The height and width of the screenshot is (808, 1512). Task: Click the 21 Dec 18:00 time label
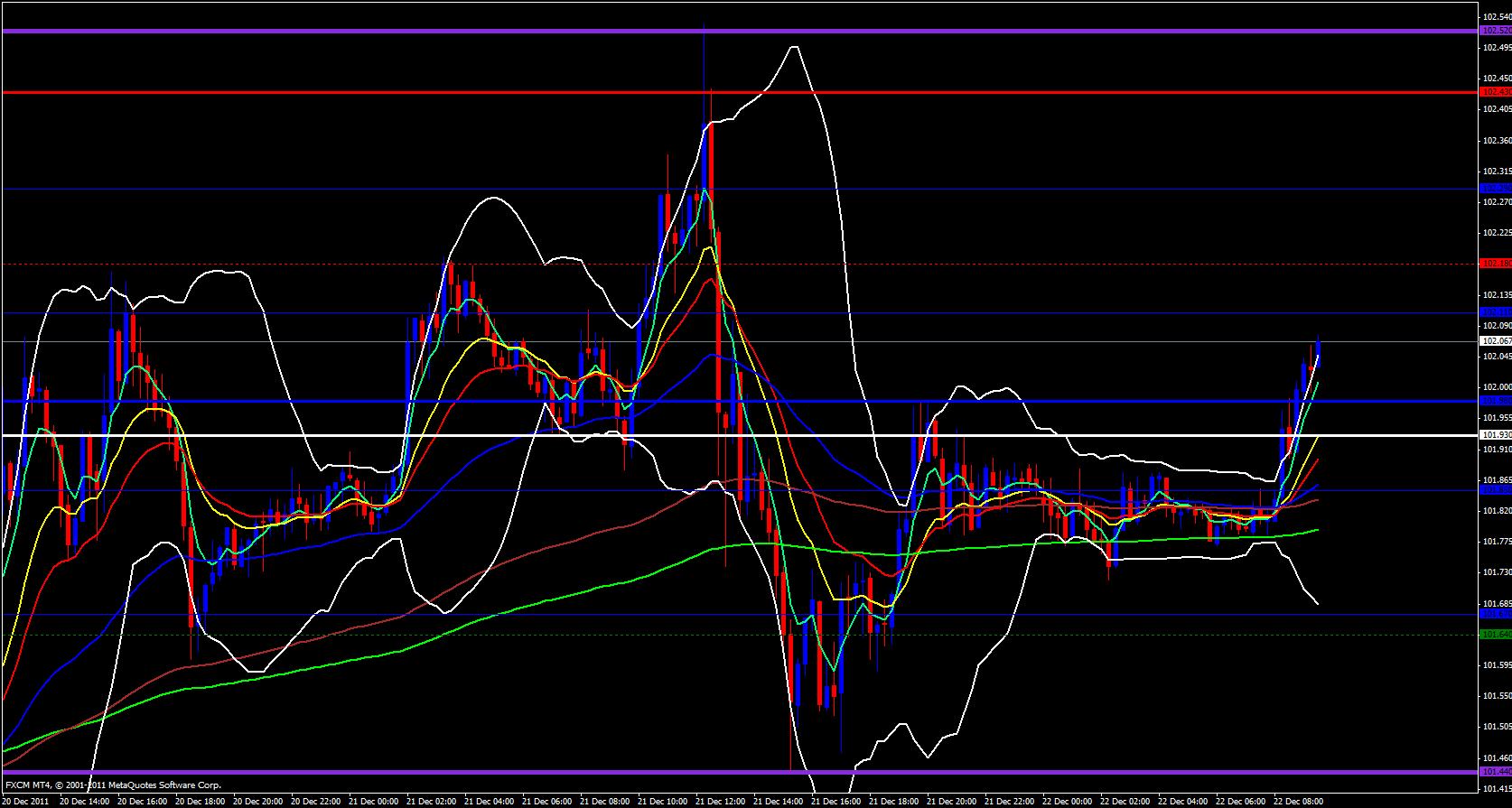893,802
